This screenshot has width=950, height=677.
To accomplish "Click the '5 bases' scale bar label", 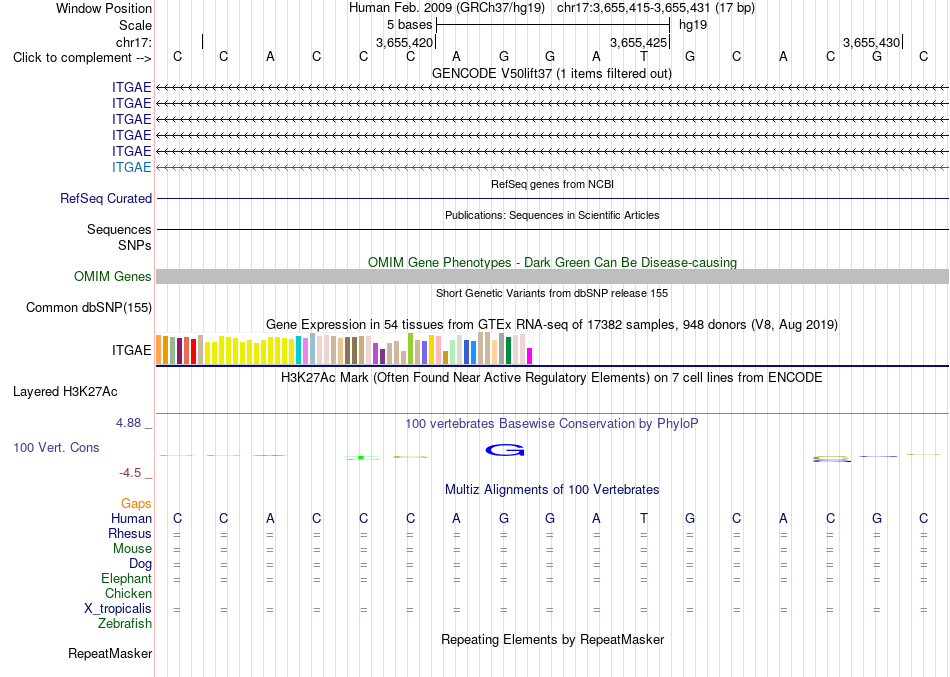I will [410, 25].
